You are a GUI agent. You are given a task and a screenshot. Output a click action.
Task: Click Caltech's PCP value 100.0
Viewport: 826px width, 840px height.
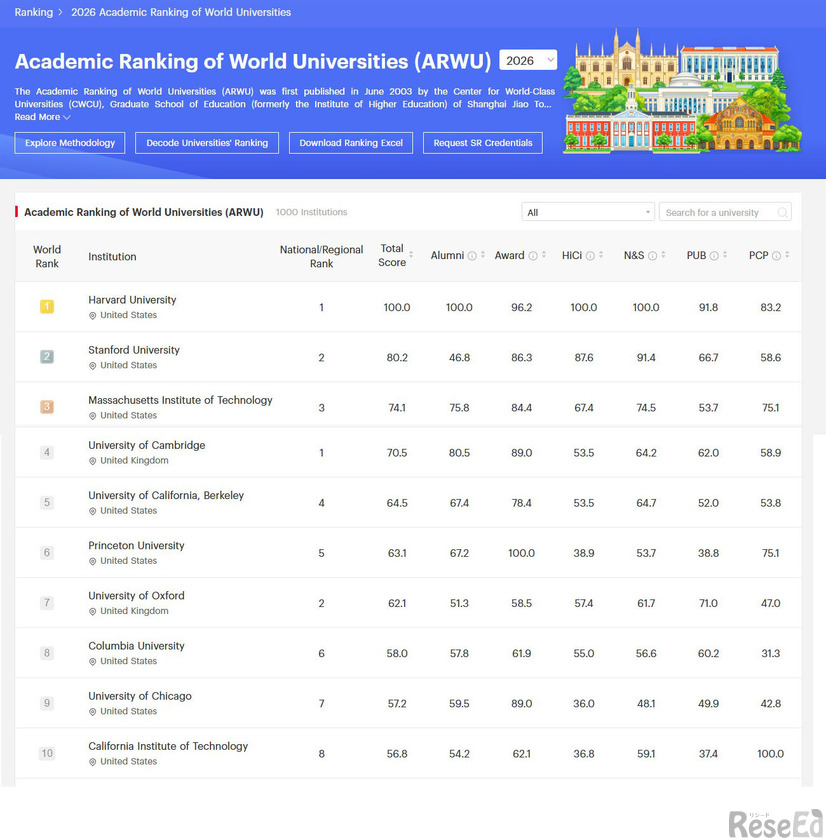(770, 754)
